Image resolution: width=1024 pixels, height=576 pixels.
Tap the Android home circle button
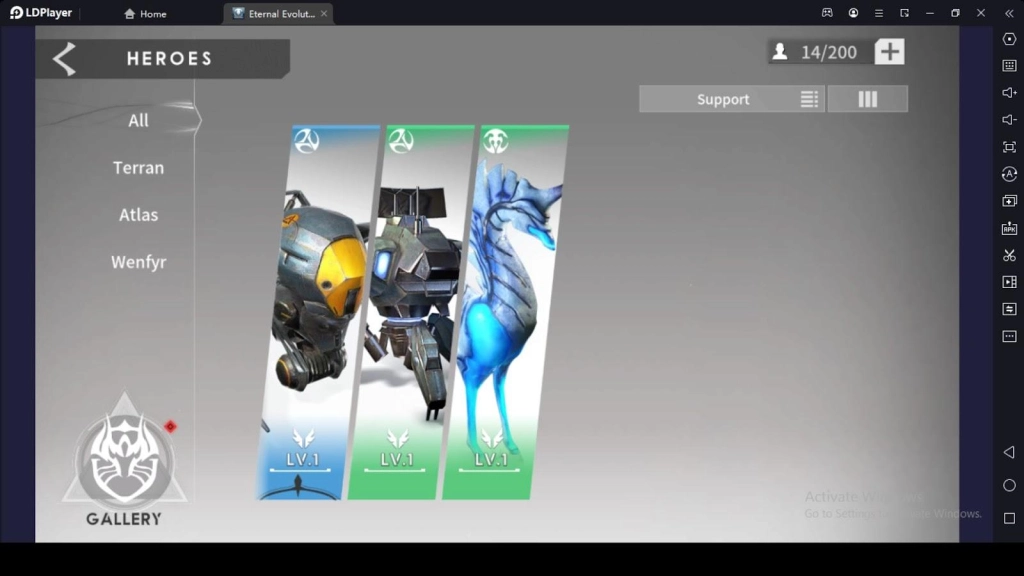pyautogui.click(x=1009, y=485)
